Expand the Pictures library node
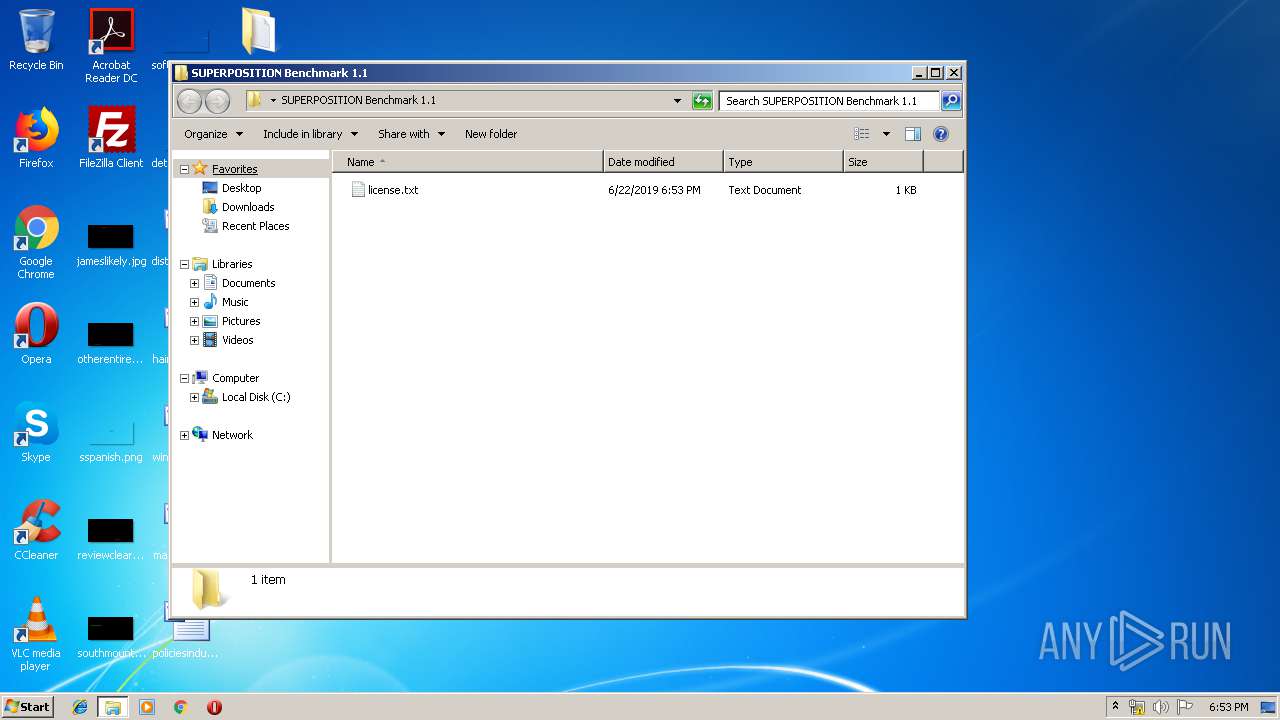 [x=194, y=321]
